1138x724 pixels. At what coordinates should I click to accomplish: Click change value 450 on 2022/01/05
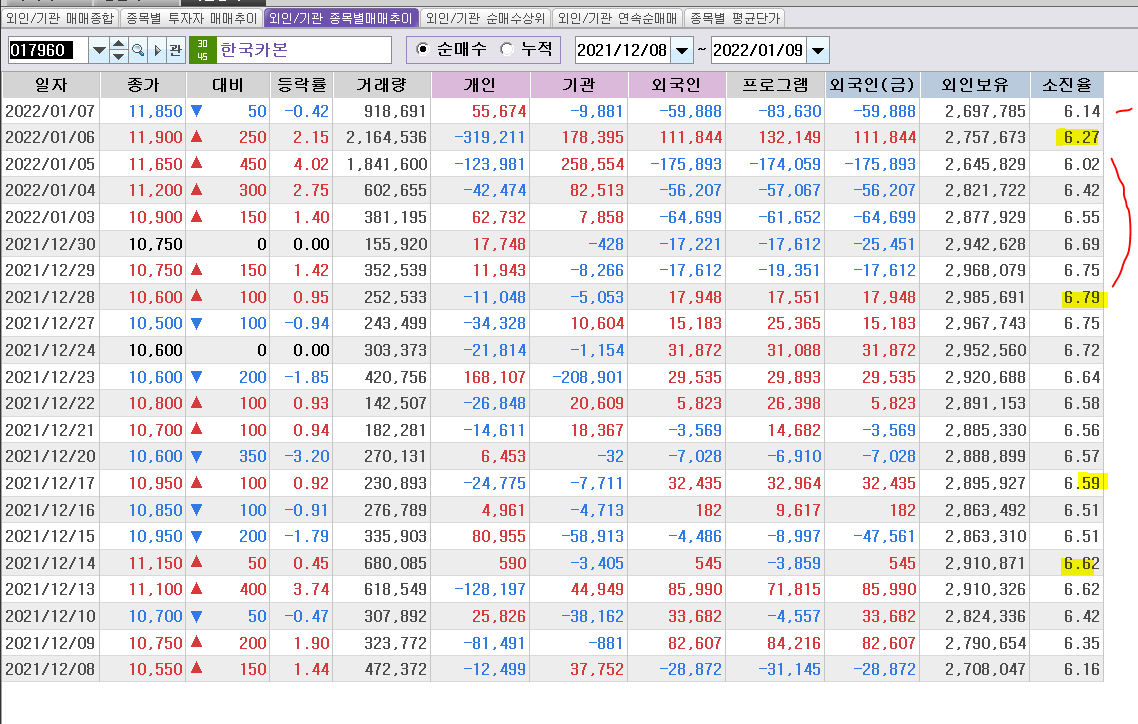tap(253, 164)
